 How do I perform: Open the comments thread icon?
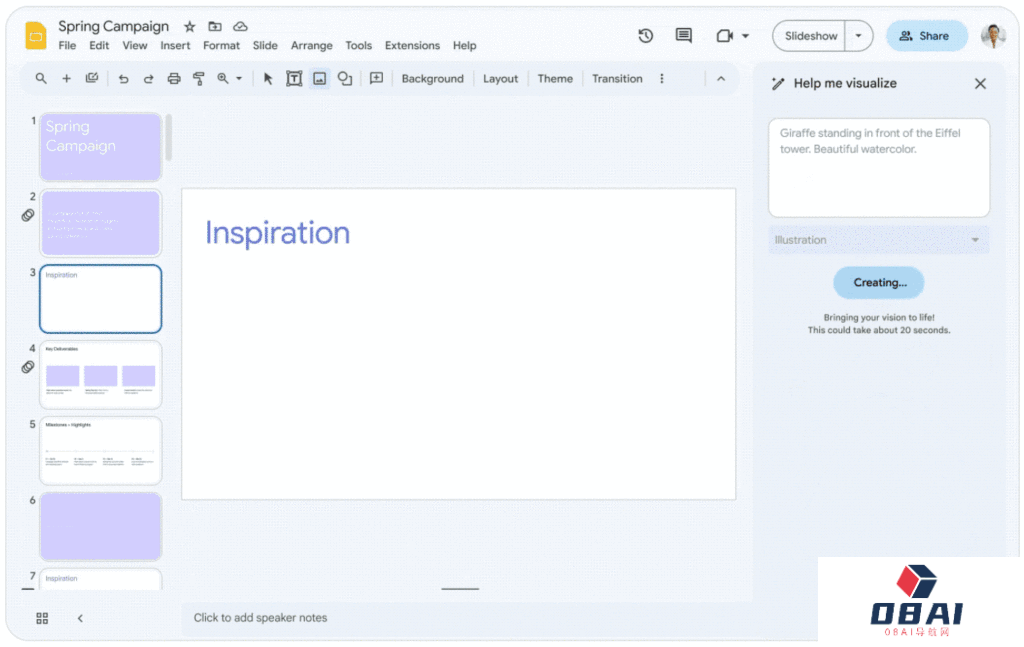684,36
